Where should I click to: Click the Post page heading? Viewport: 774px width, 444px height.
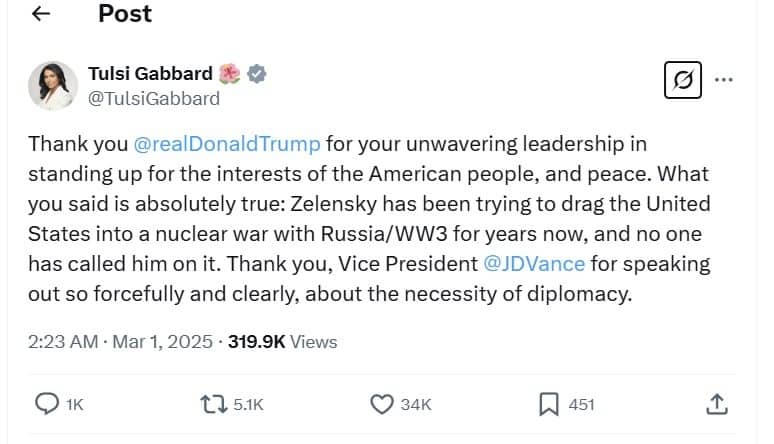pyautogui.click(x=125, y=14)
